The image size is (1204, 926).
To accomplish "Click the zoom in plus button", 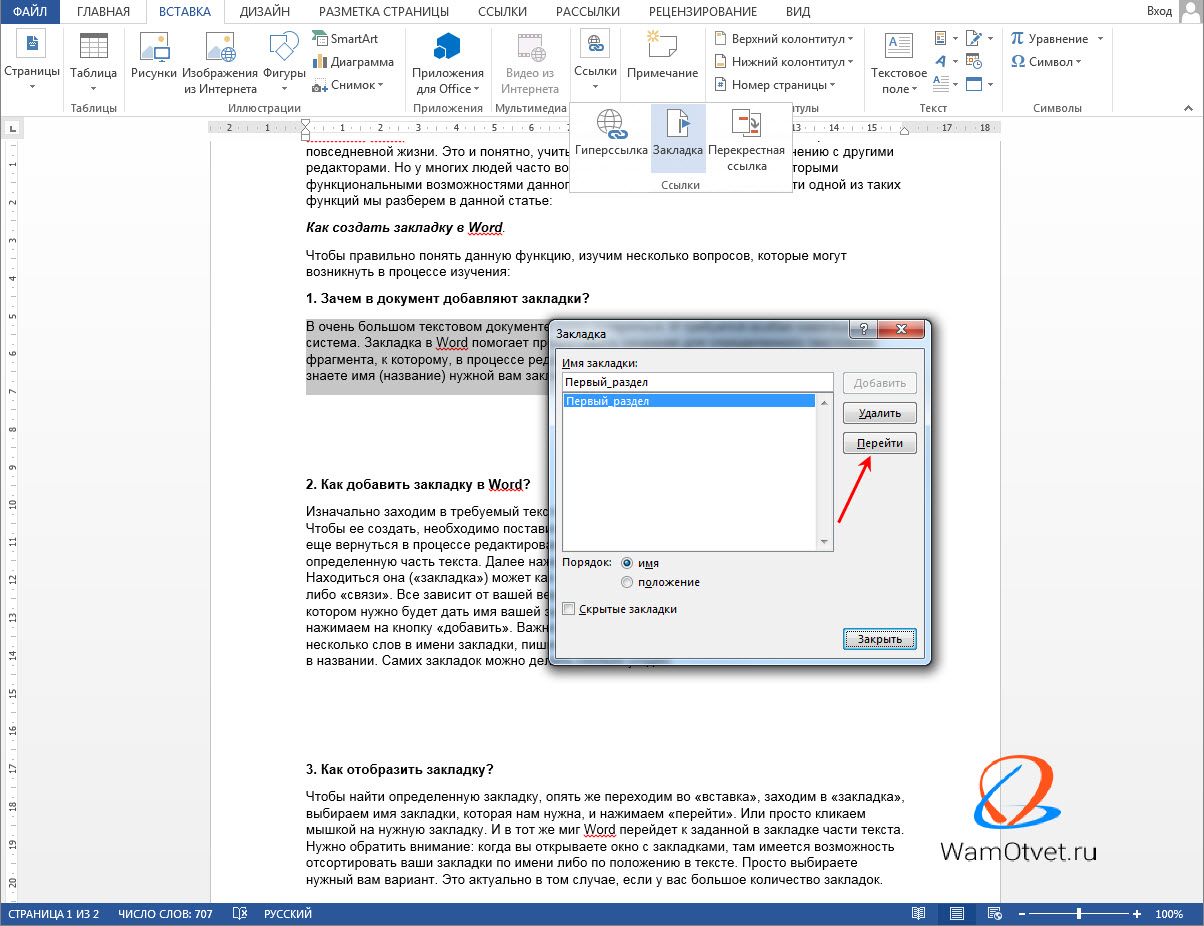I will coord(1137,914).
